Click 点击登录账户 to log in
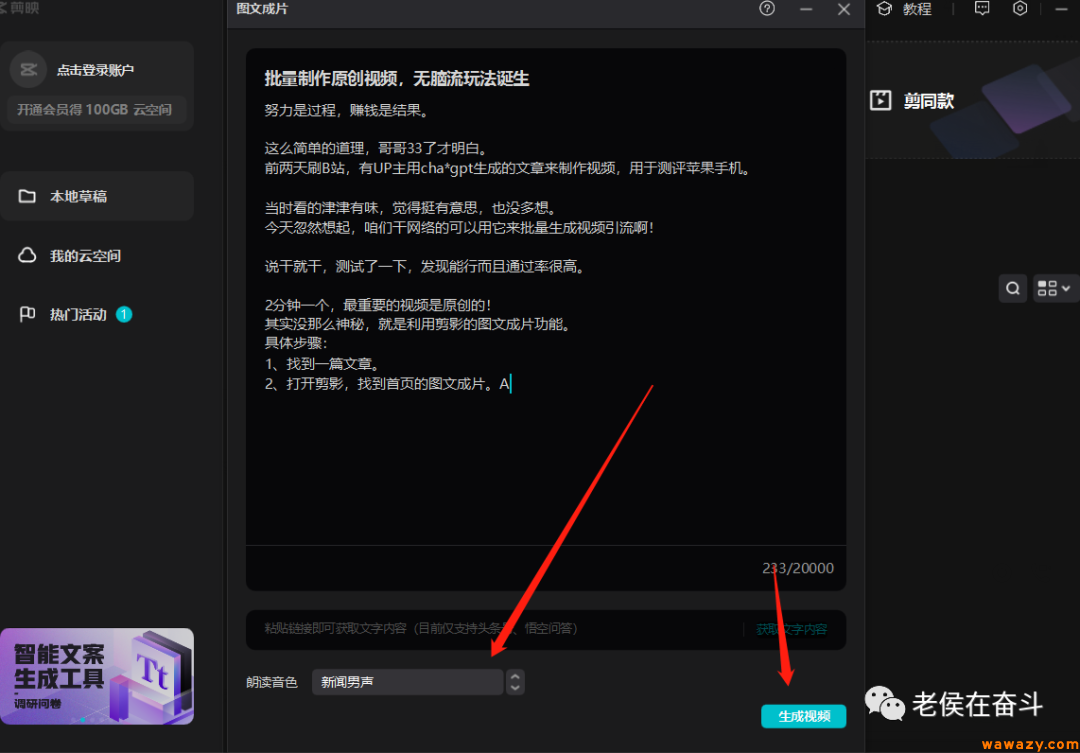This screenshot has width=1080, height=753. [97, 69]
